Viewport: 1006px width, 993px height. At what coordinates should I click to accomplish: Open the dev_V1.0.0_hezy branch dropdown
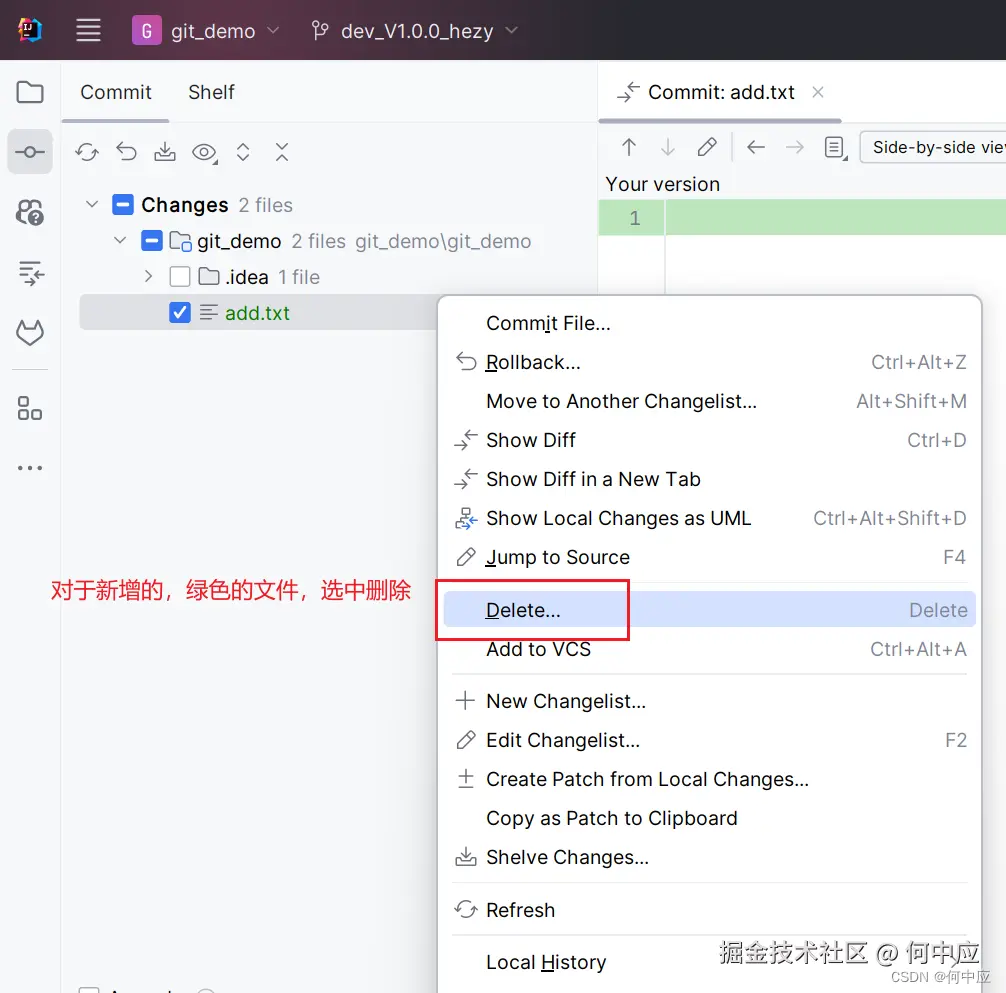414,30
